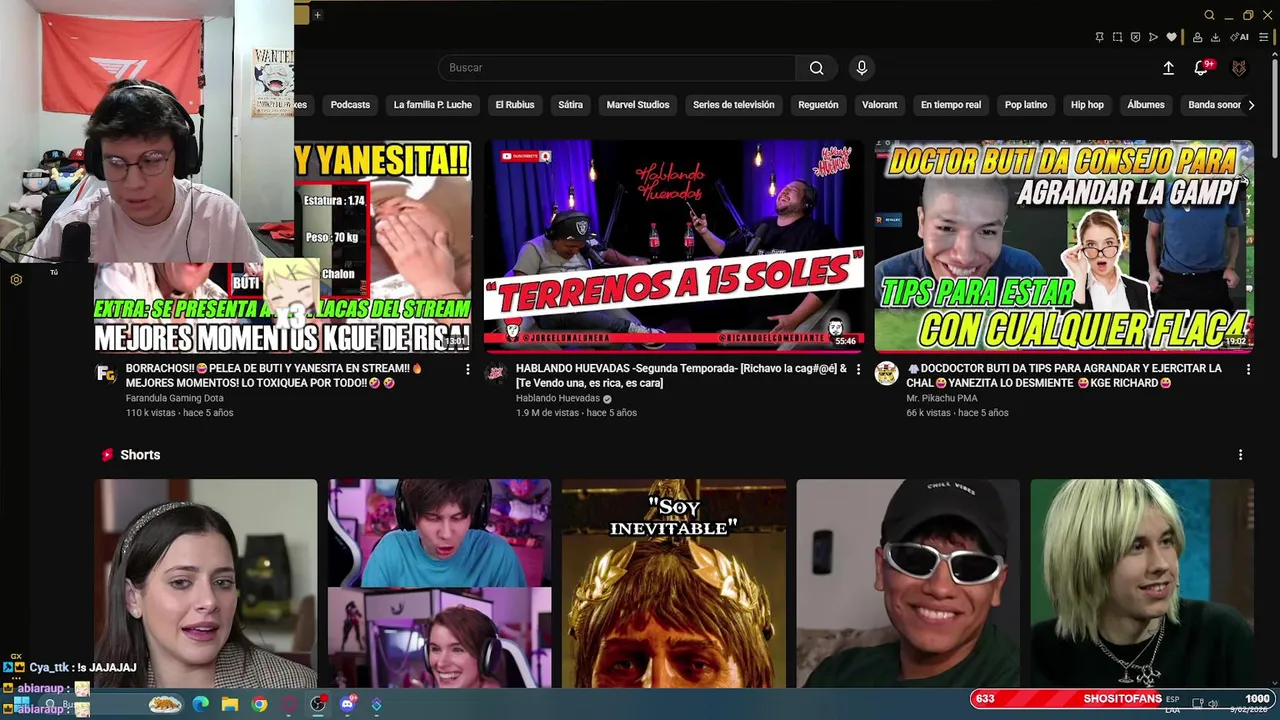This screenshot has height=720, width=1280.
Task: Filter by Valorant chip
Action: (x=880, y=105)
